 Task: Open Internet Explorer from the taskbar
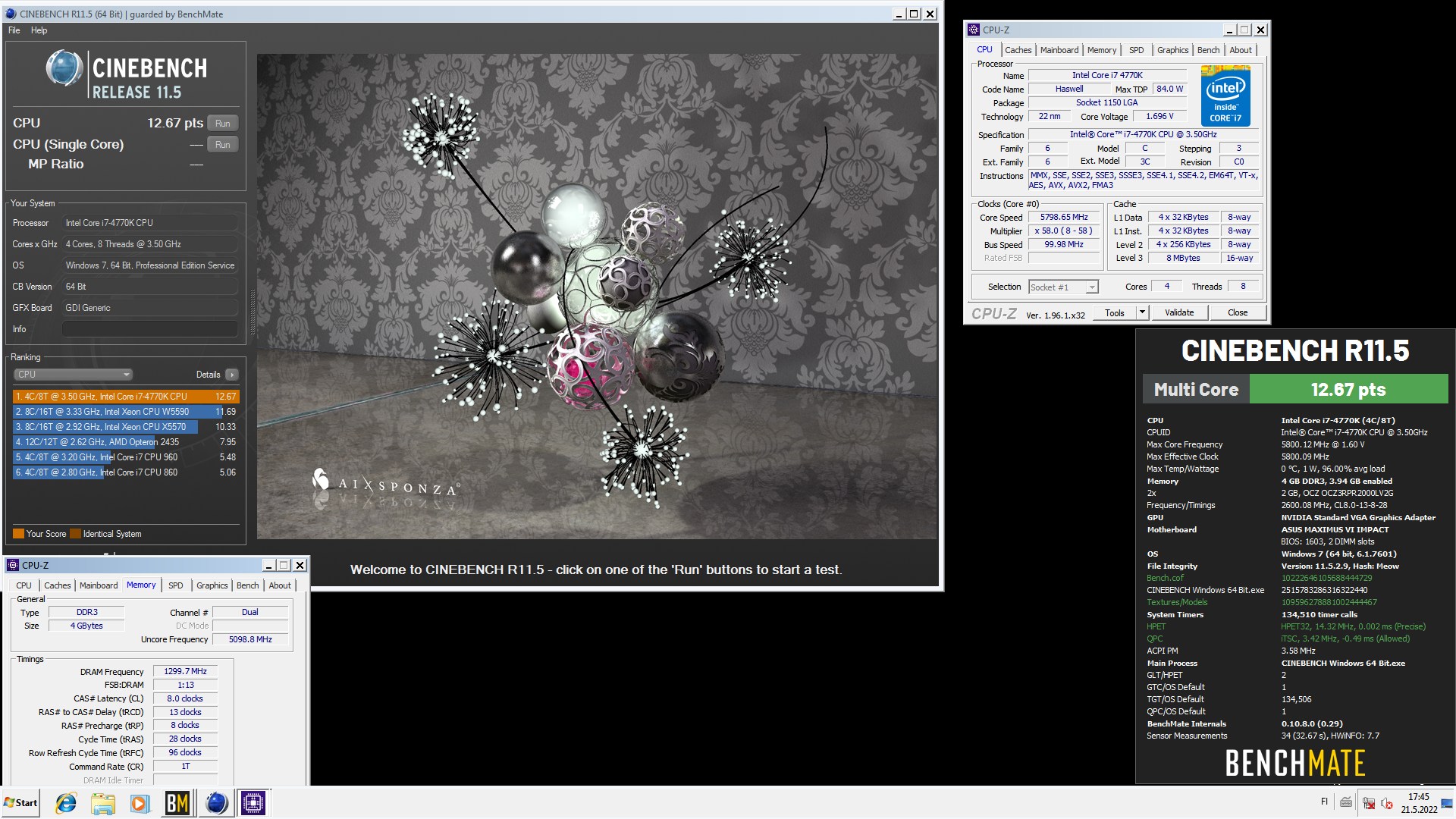[66, 803]
